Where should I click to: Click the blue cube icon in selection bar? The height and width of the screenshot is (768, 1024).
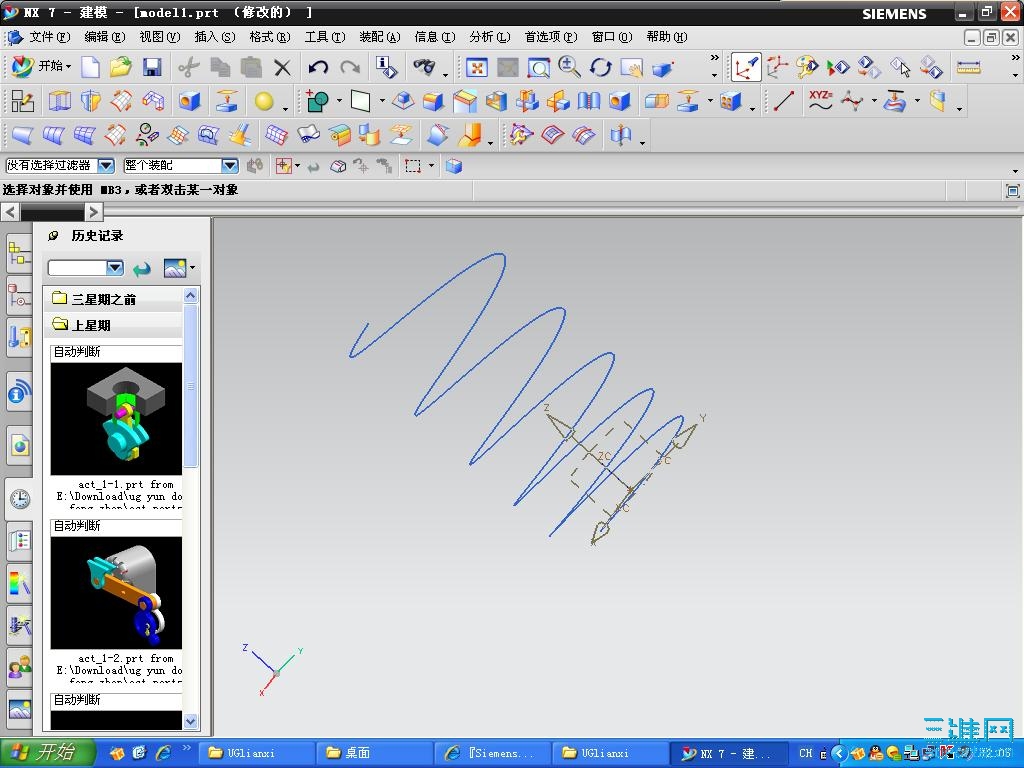454,166
